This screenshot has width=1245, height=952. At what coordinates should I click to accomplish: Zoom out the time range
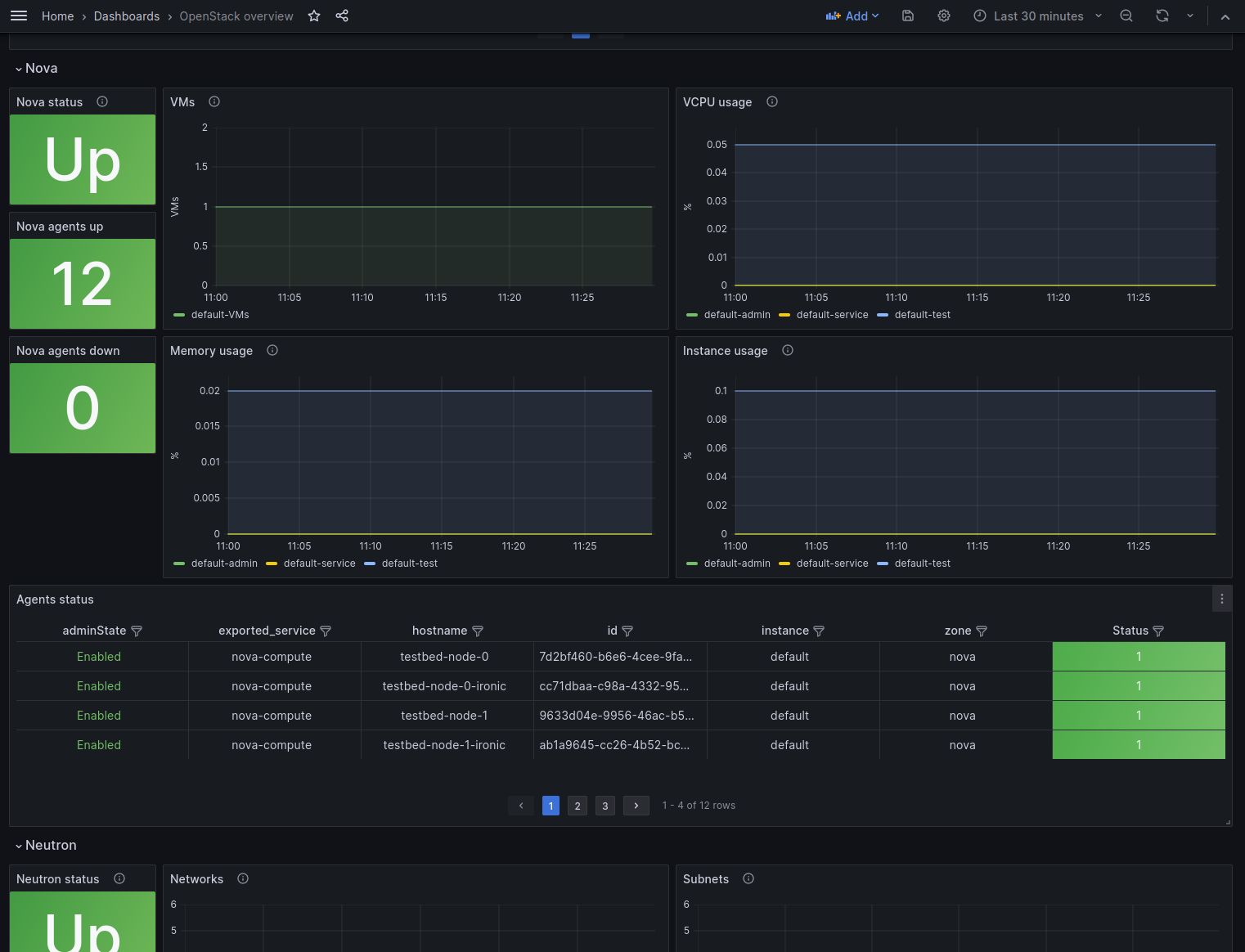[1126, 16]
